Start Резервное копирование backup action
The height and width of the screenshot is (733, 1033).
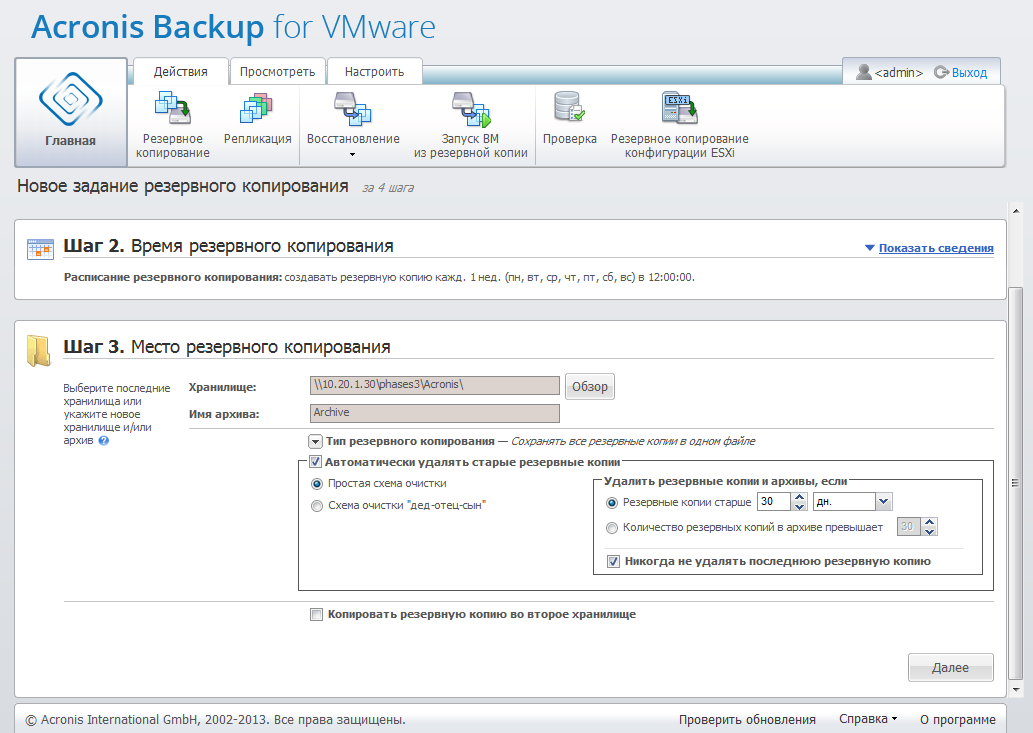(x=173, y=125)
